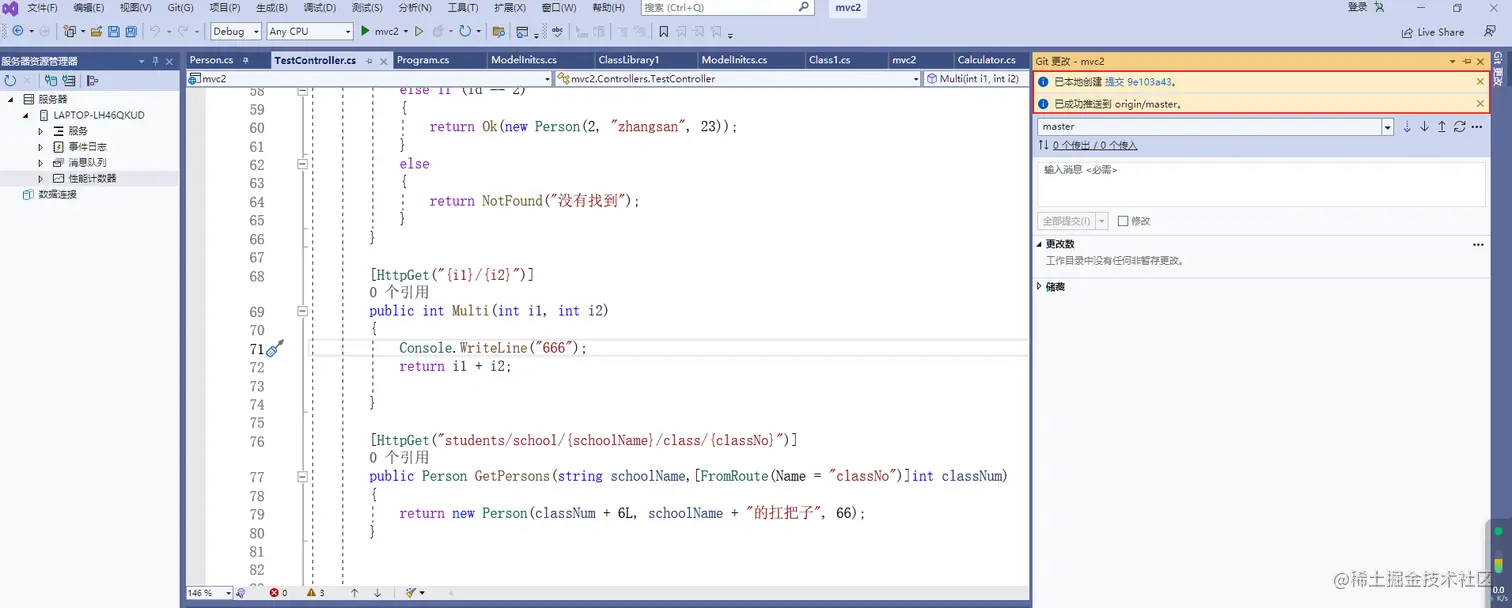Open more options ellipsis beside Git sync
This screenshot has height=608, width=1512.
click(1477, 127)
